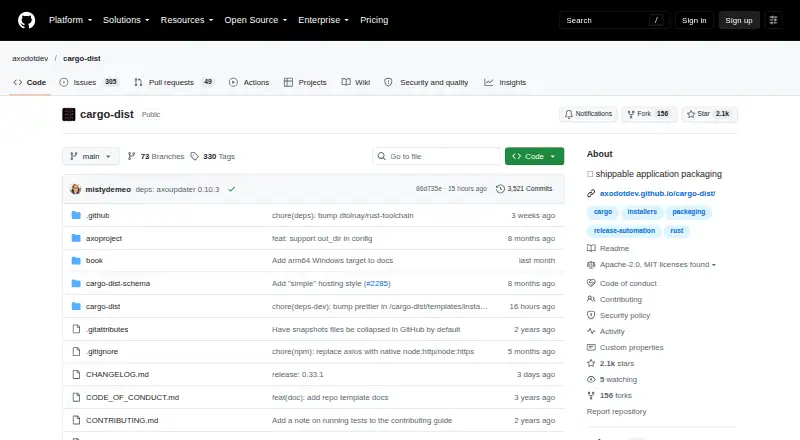
Task: Click the GitHub logo icon
Action: point(27,20)
